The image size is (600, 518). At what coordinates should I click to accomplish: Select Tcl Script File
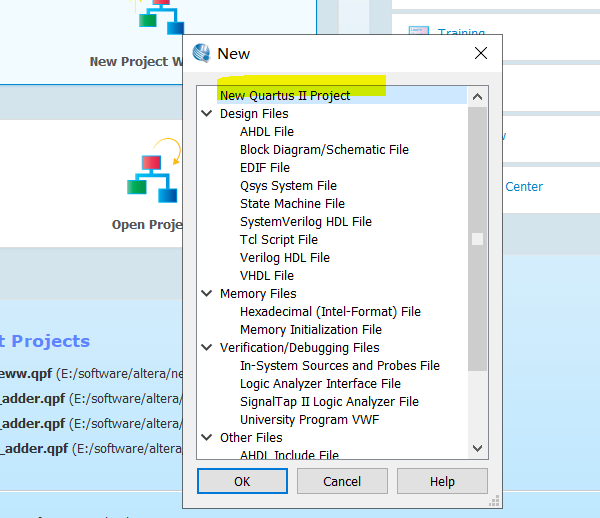279,239
